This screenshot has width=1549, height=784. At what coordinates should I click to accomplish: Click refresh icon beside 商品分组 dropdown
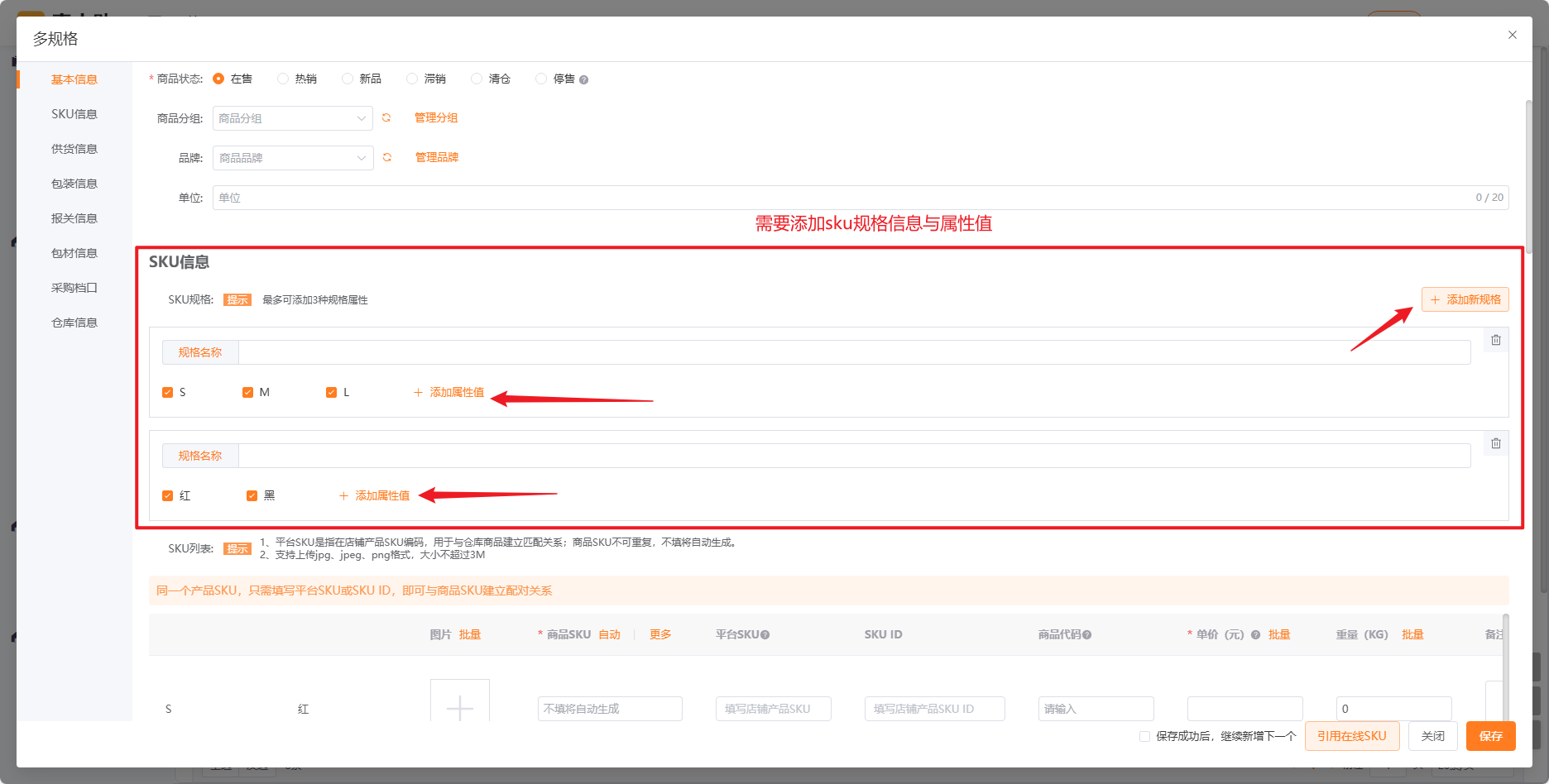(386, 118)
